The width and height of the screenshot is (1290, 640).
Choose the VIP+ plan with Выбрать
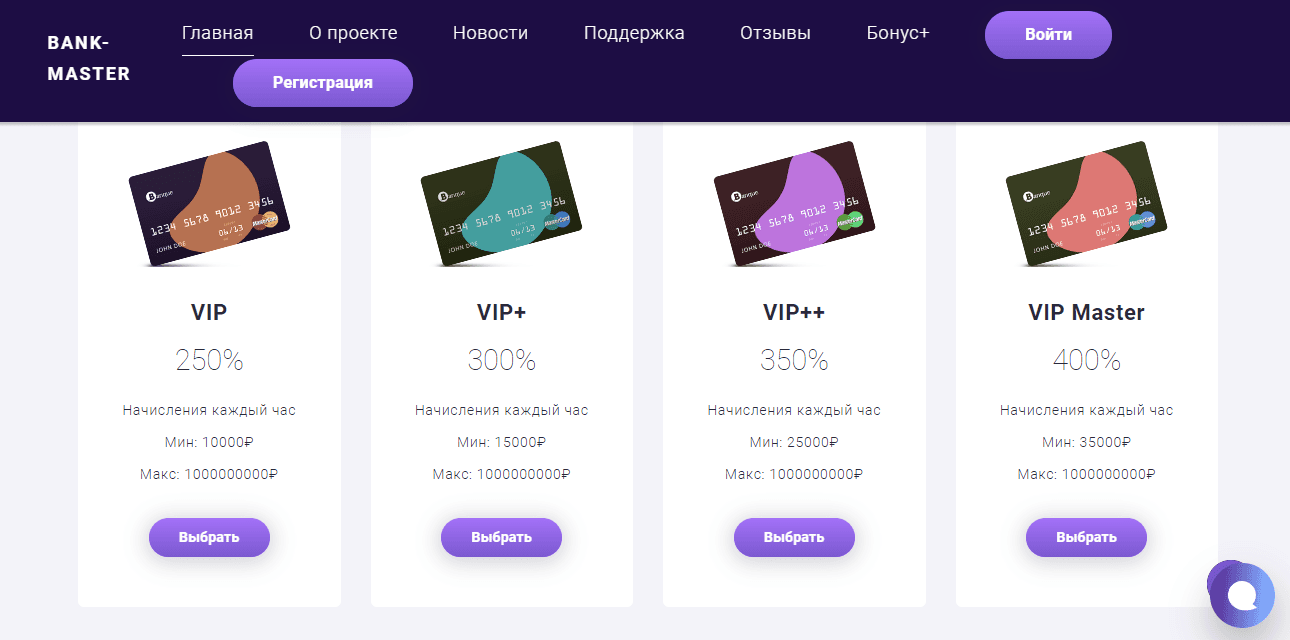tap(501, 537)
